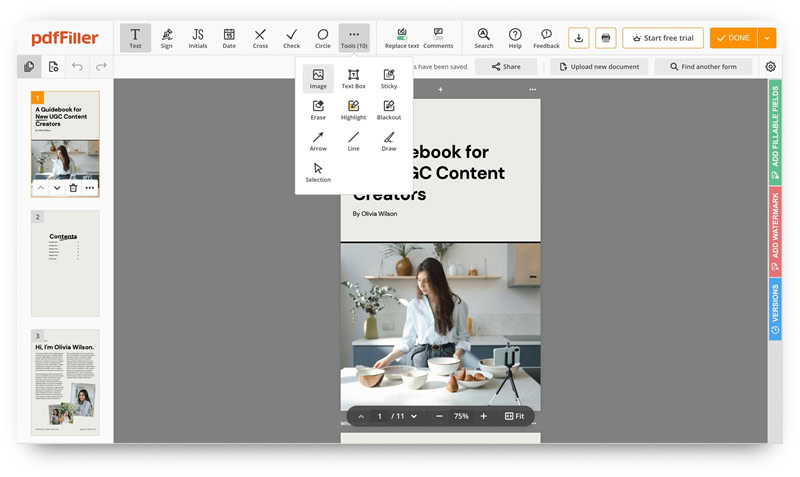
Task: Toggle the Comments switch
Action: (x=438, y=38)
